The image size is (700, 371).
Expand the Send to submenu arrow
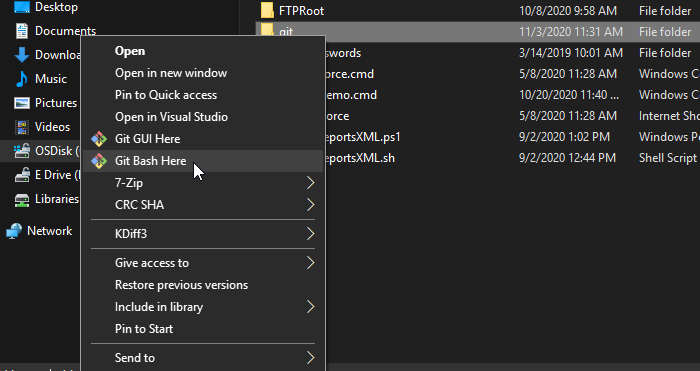coord(310,358)
